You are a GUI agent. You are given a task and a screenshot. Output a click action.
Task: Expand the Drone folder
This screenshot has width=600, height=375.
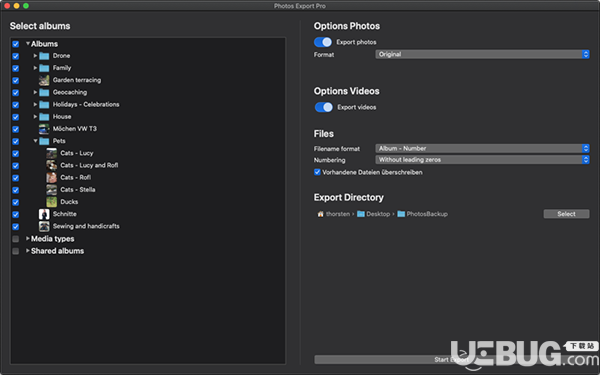(x=35, y=56)
